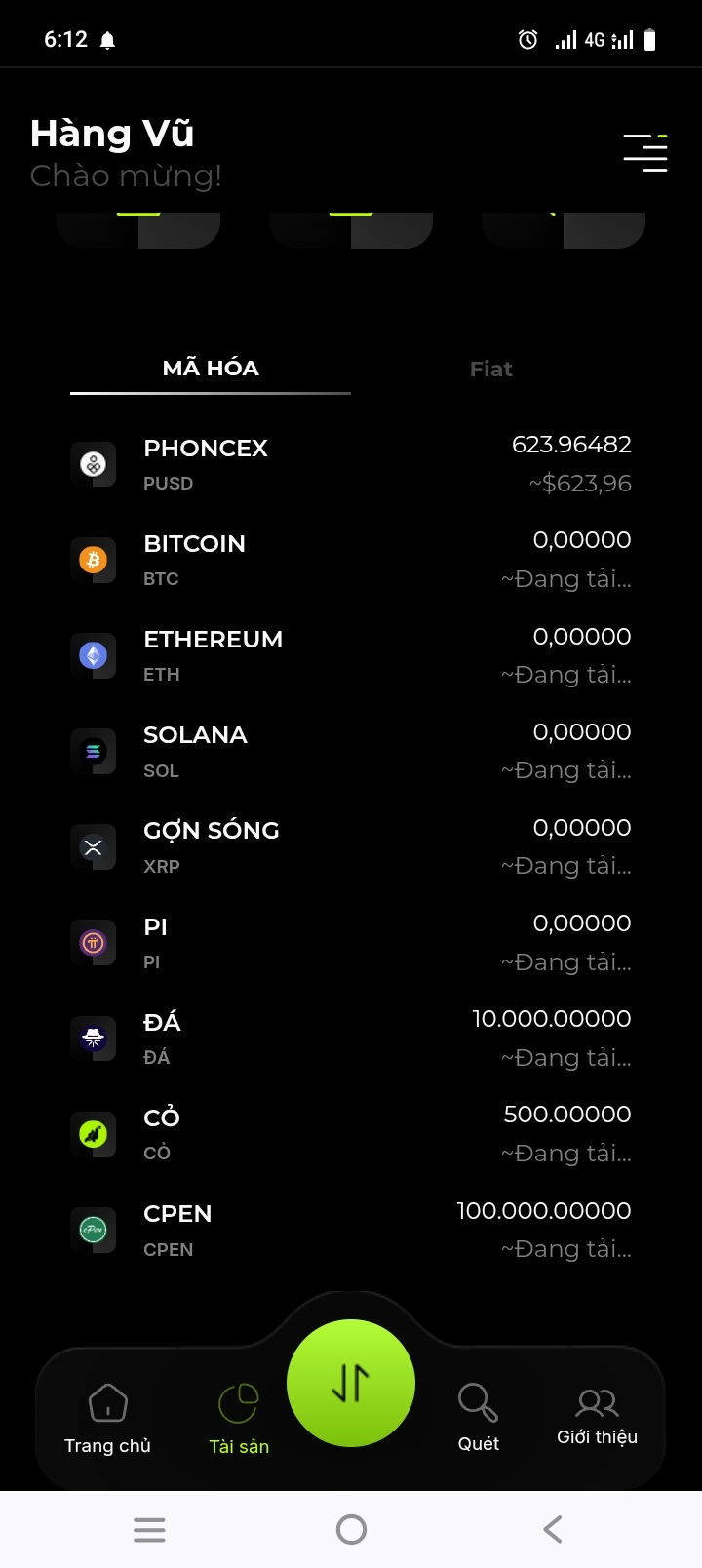Viewport: 702px width, 1568px height.
Task: Switch to the Fiat tab
Action: 490,370
